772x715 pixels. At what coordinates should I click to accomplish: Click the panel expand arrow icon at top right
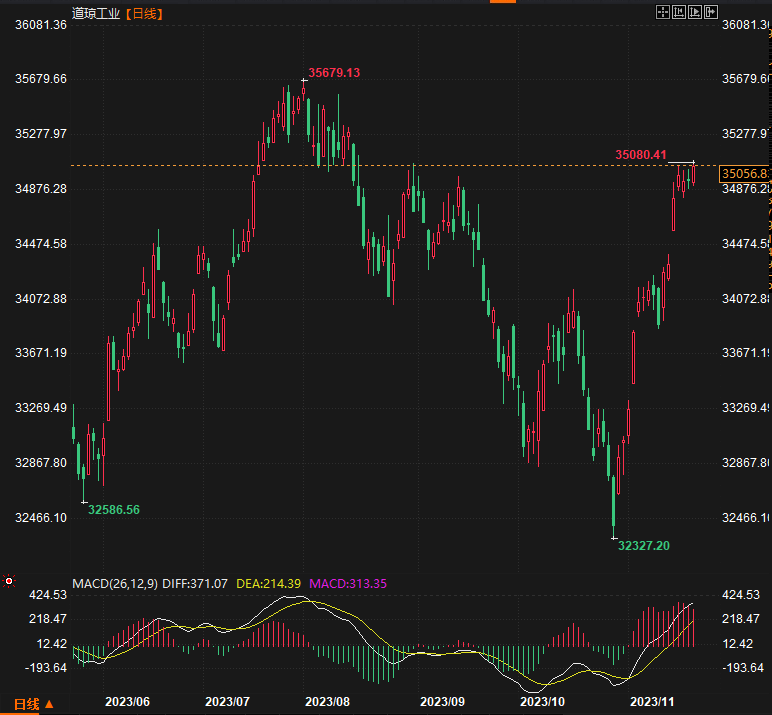[x=711, y=13]
